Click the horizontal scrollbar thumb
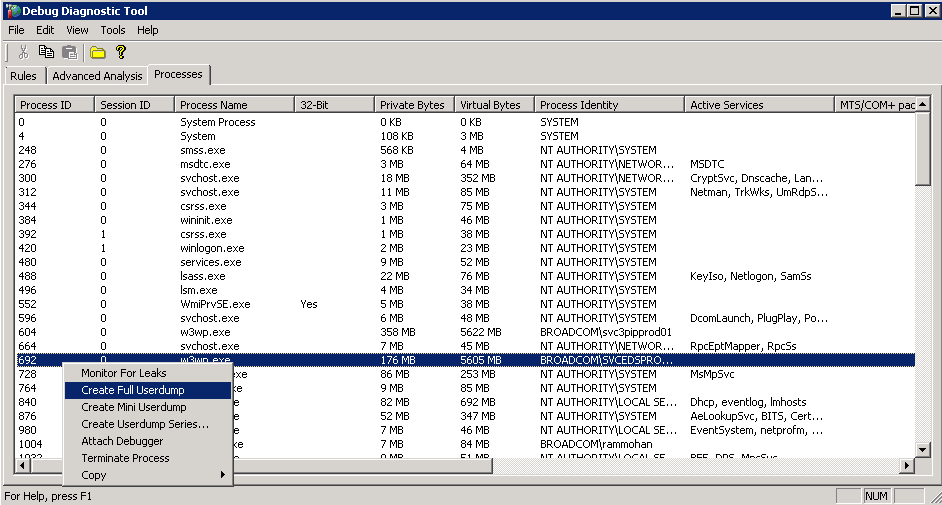 point(261,465)
